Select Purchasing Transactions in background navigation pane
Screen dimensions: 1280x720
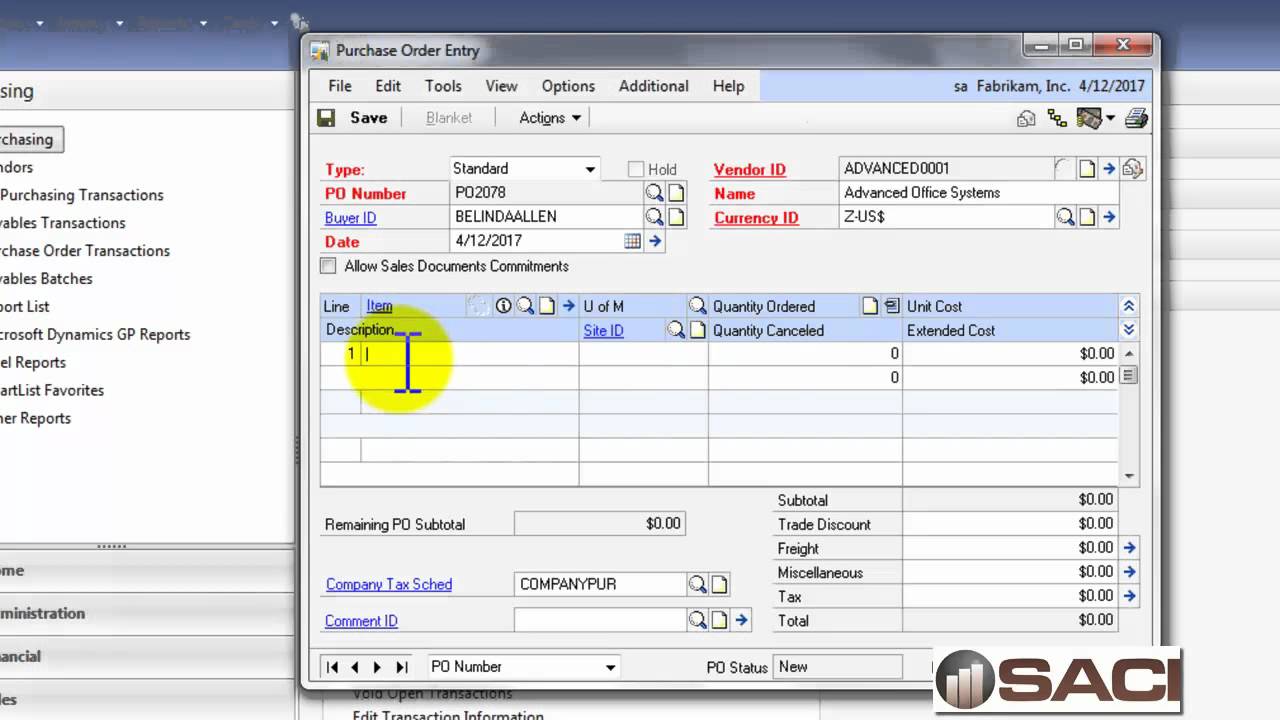(x=82, y=195)
